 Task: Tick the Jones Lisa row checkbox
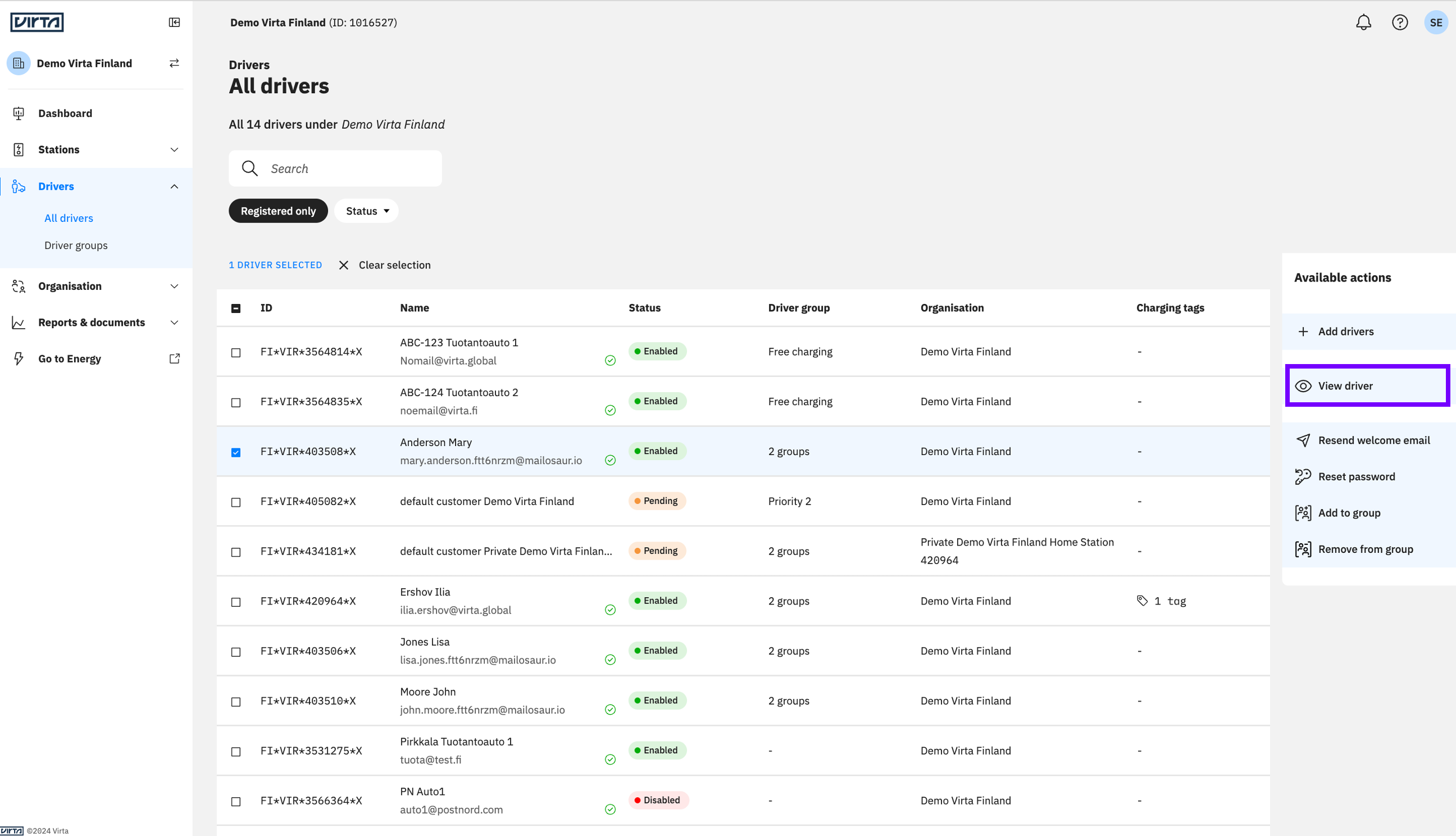point(236,652)
